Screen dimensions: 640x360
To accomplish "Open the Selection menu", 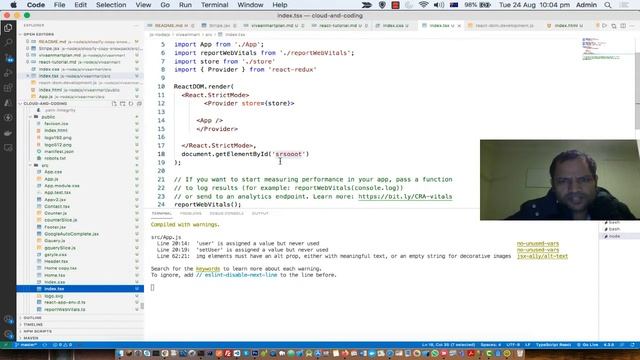I will coord(111,5).
